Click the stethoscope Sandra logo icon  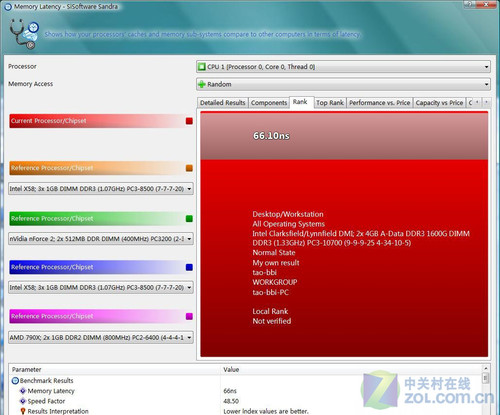point(24,34)
